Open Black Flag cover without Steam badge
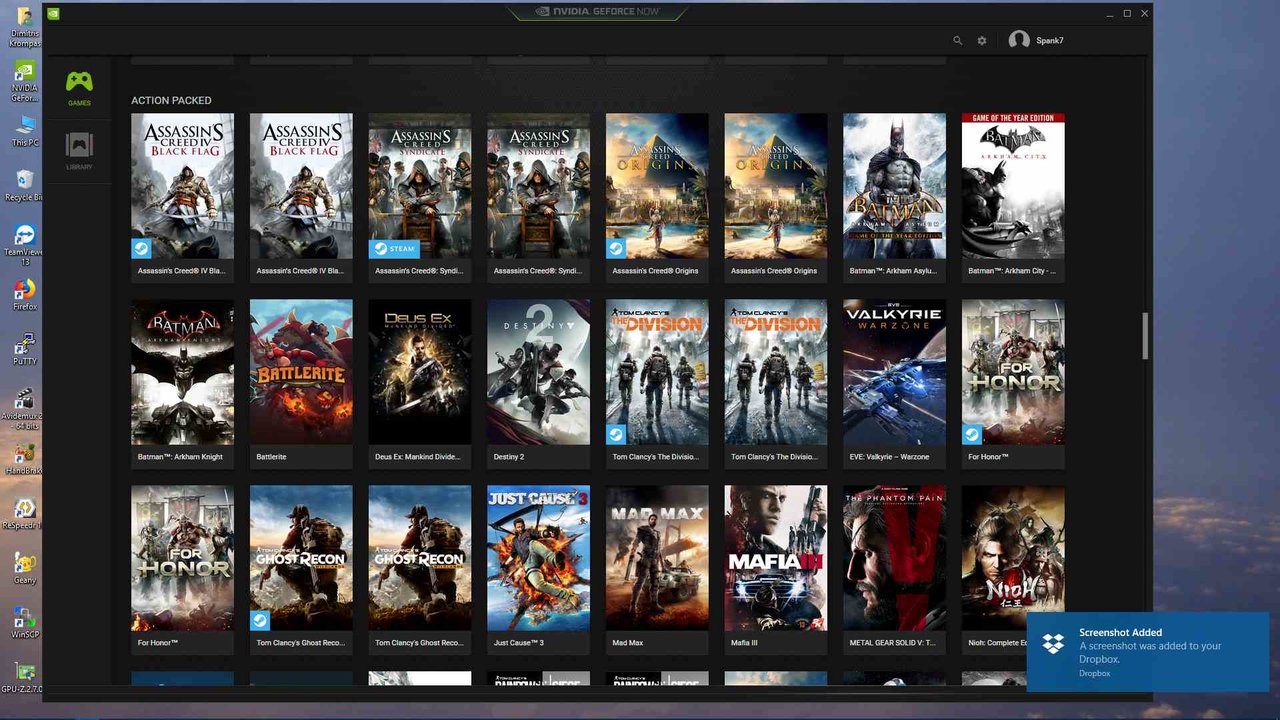This screenshot has width=1280, height=720. pos(301,186)
